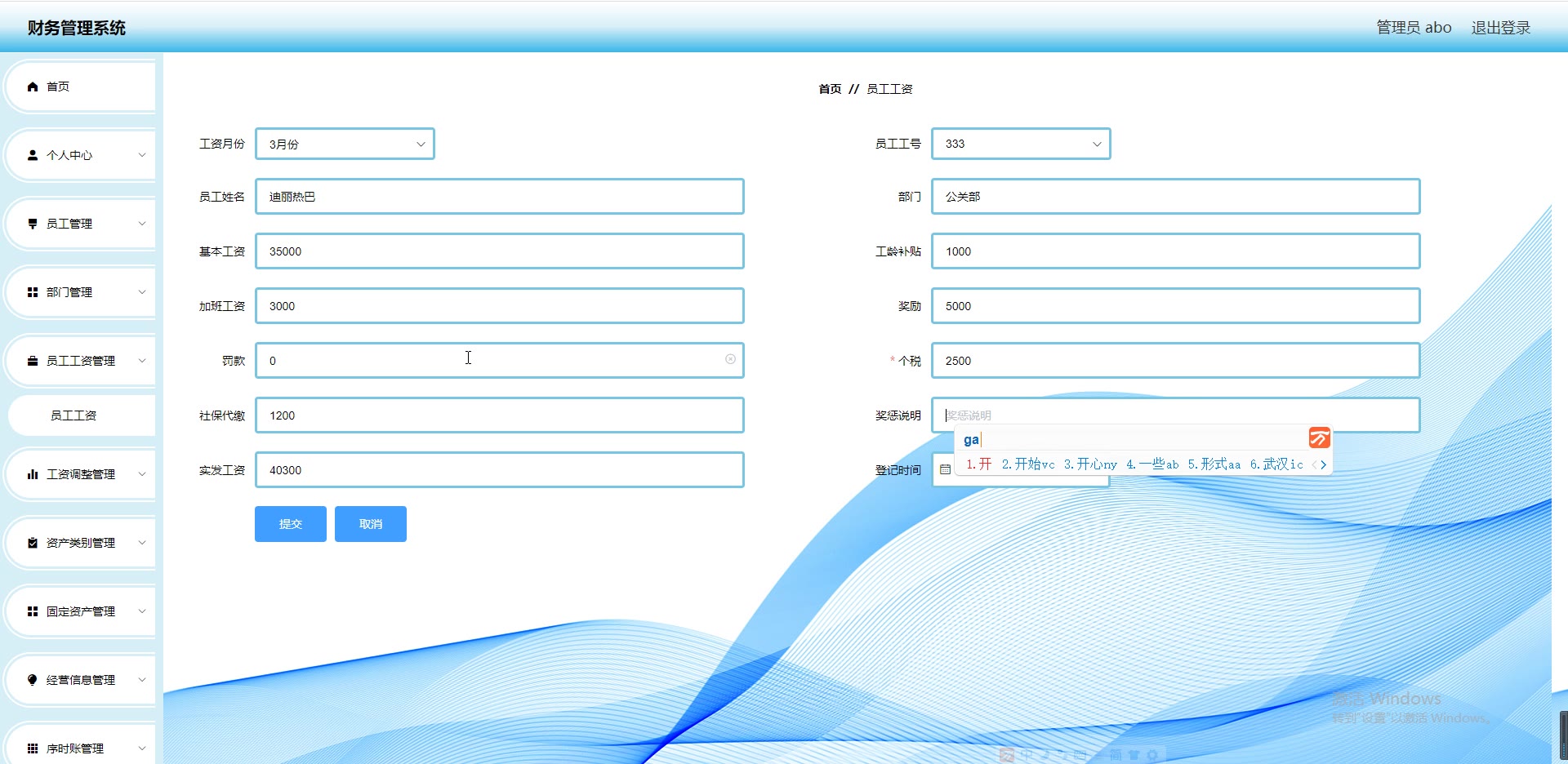Click the 员工管理 sidebar icon
1568x764 pixels.
point(33,224)
